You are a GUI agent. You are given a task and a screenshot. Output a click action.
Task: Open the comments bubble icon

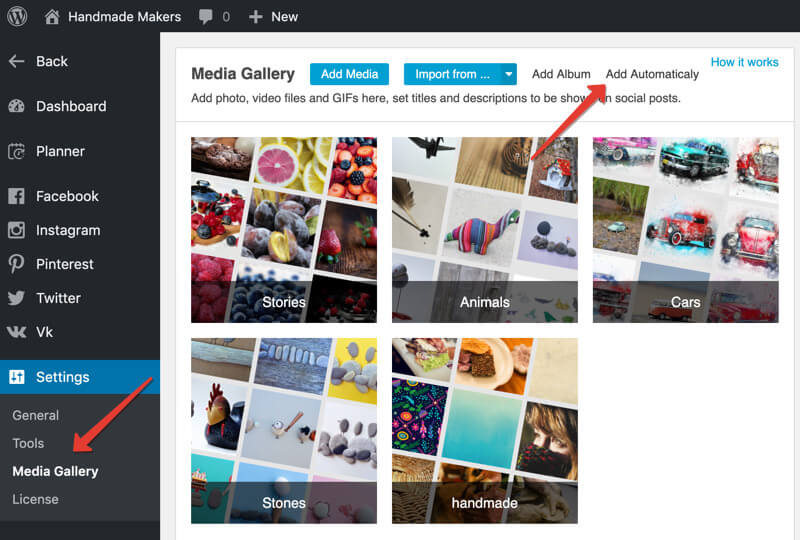coord(206,17)
